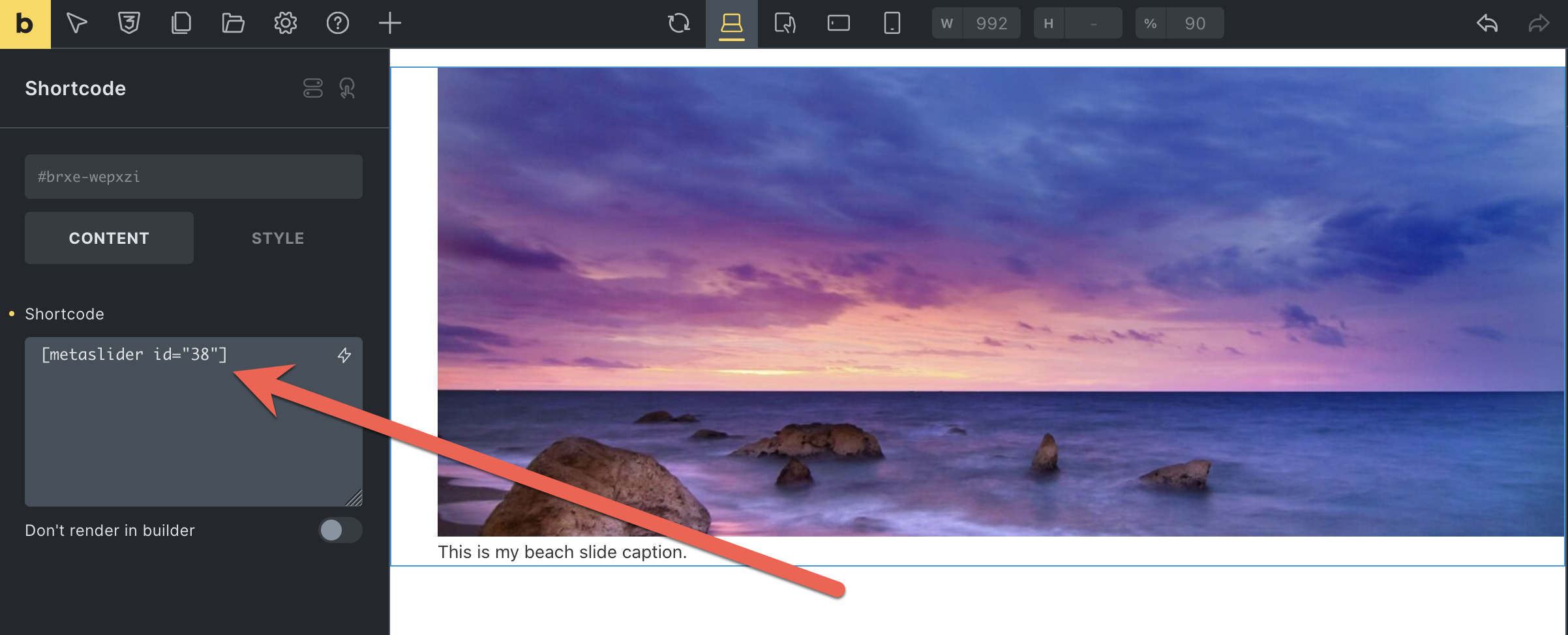The width and height of the screenshot is (1568, 635).
Task: Click the Bricks logo button
Action: (x=25, y=24)
